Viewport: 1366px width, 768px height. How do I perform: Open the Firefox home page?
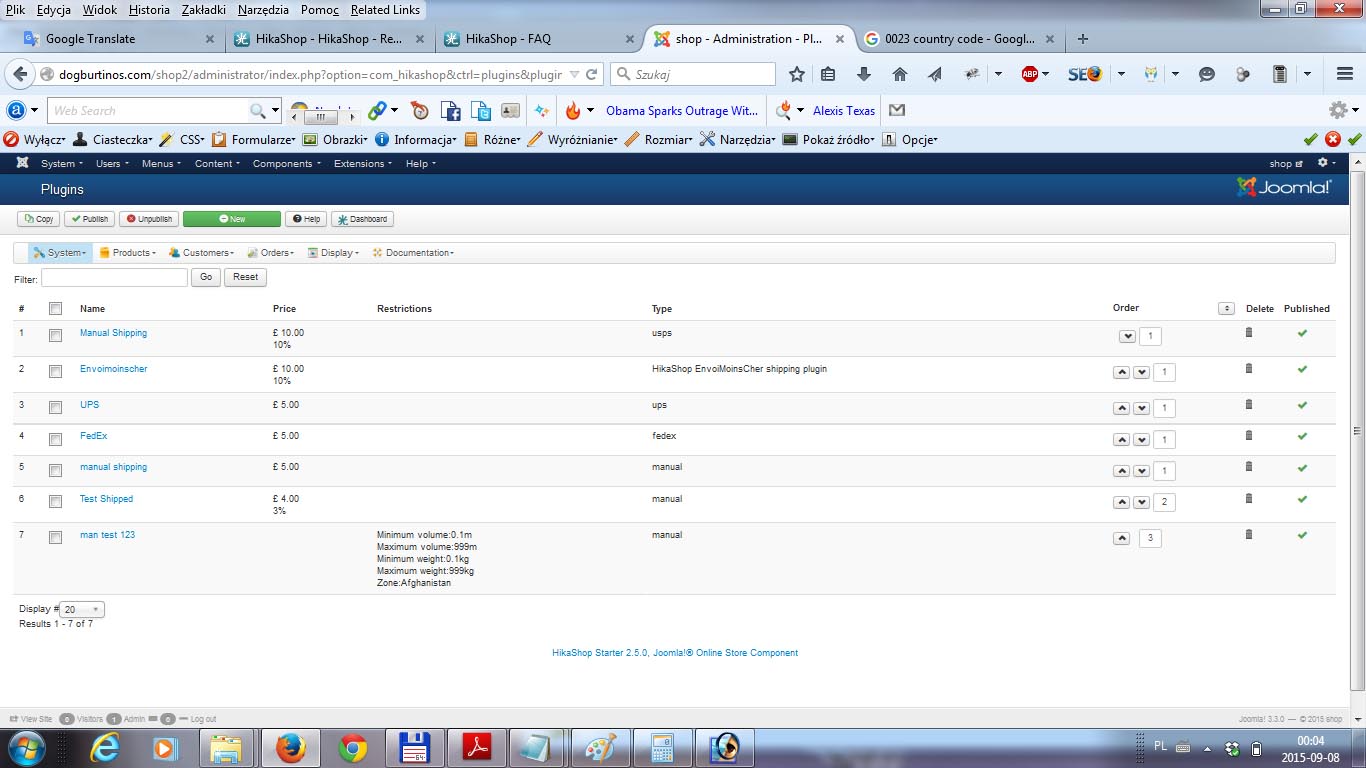point(900,74)
